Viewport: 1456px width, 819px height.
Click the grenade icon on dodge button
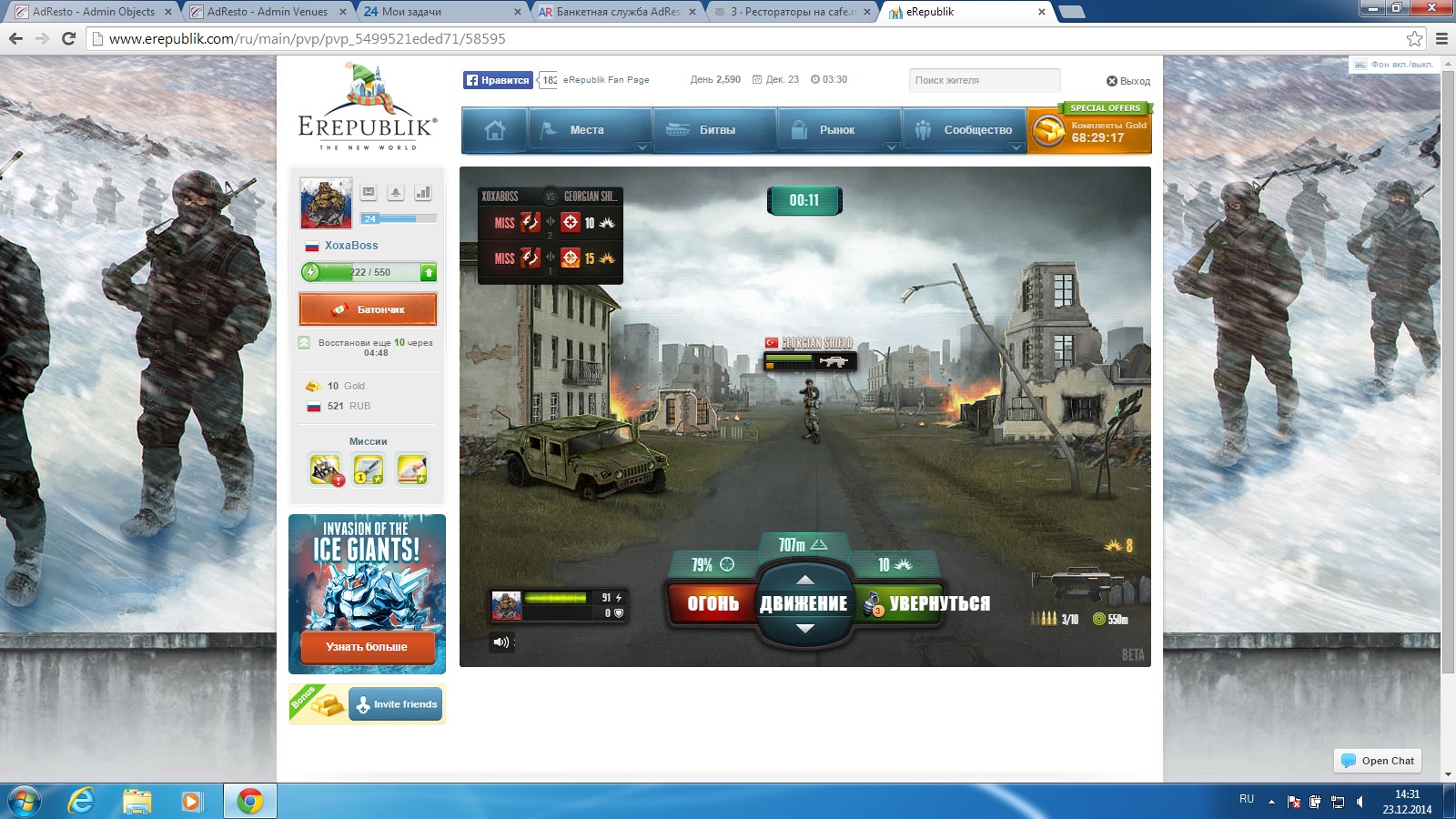(x=873, y=603)
